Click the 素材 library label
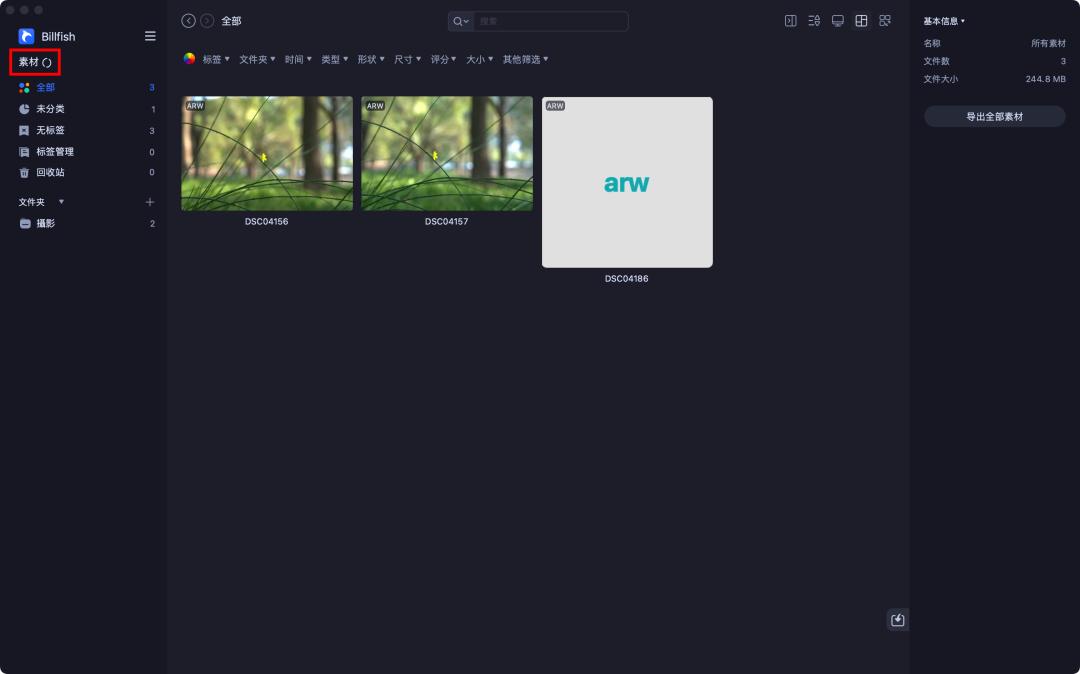 [x=29, y=62]
